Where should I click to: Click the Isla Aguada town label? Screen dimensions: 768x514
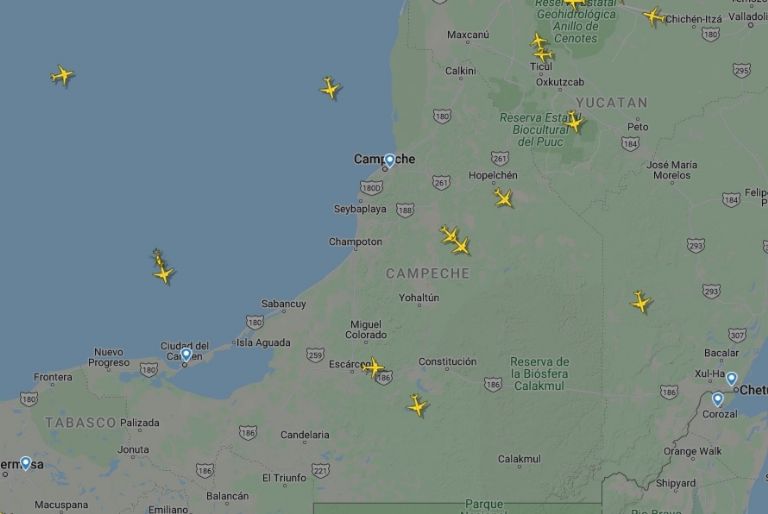[264, 343]
